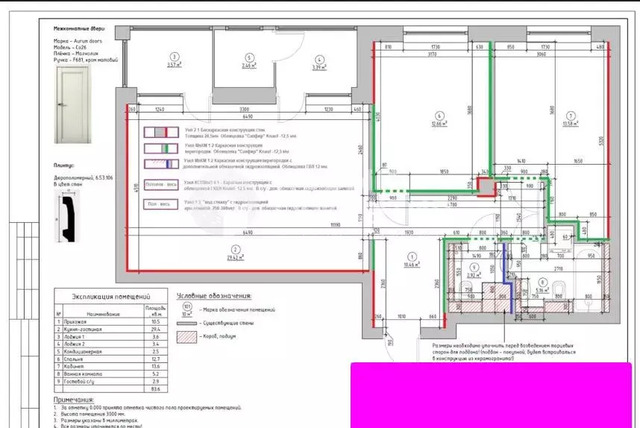640x428 pixels.
Task: Click the blue-line waterproof partition legend swatch
Action: pos(161,164)
